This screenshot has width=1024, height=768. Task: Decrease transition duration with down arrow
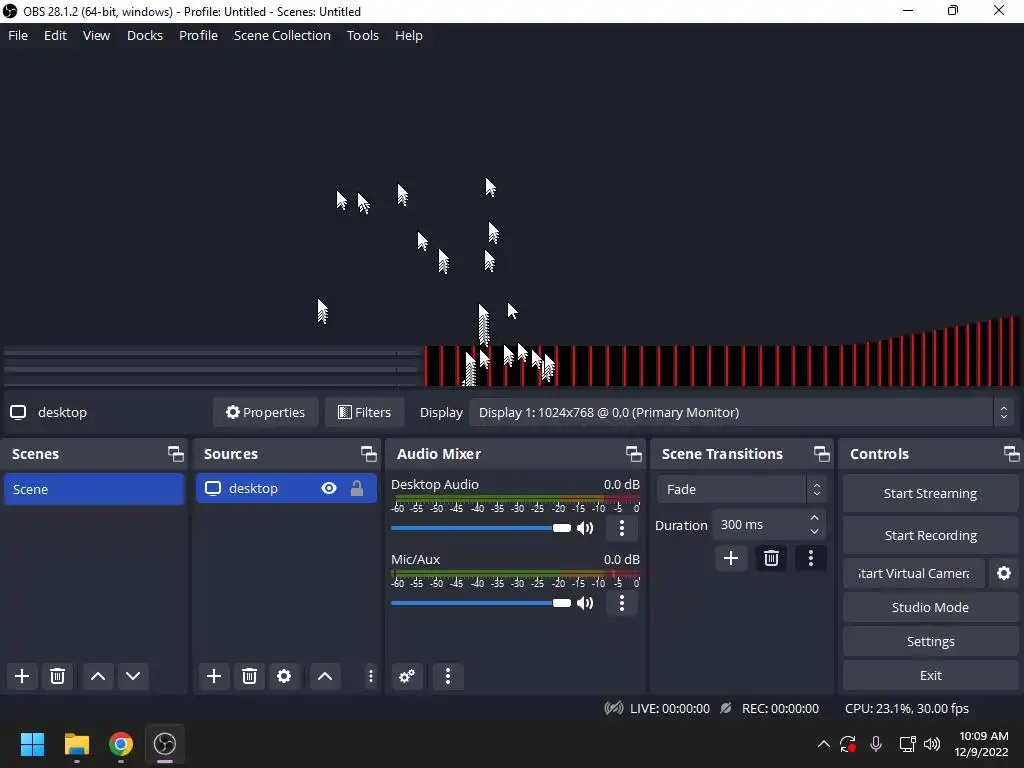click(x=814, y=532)
